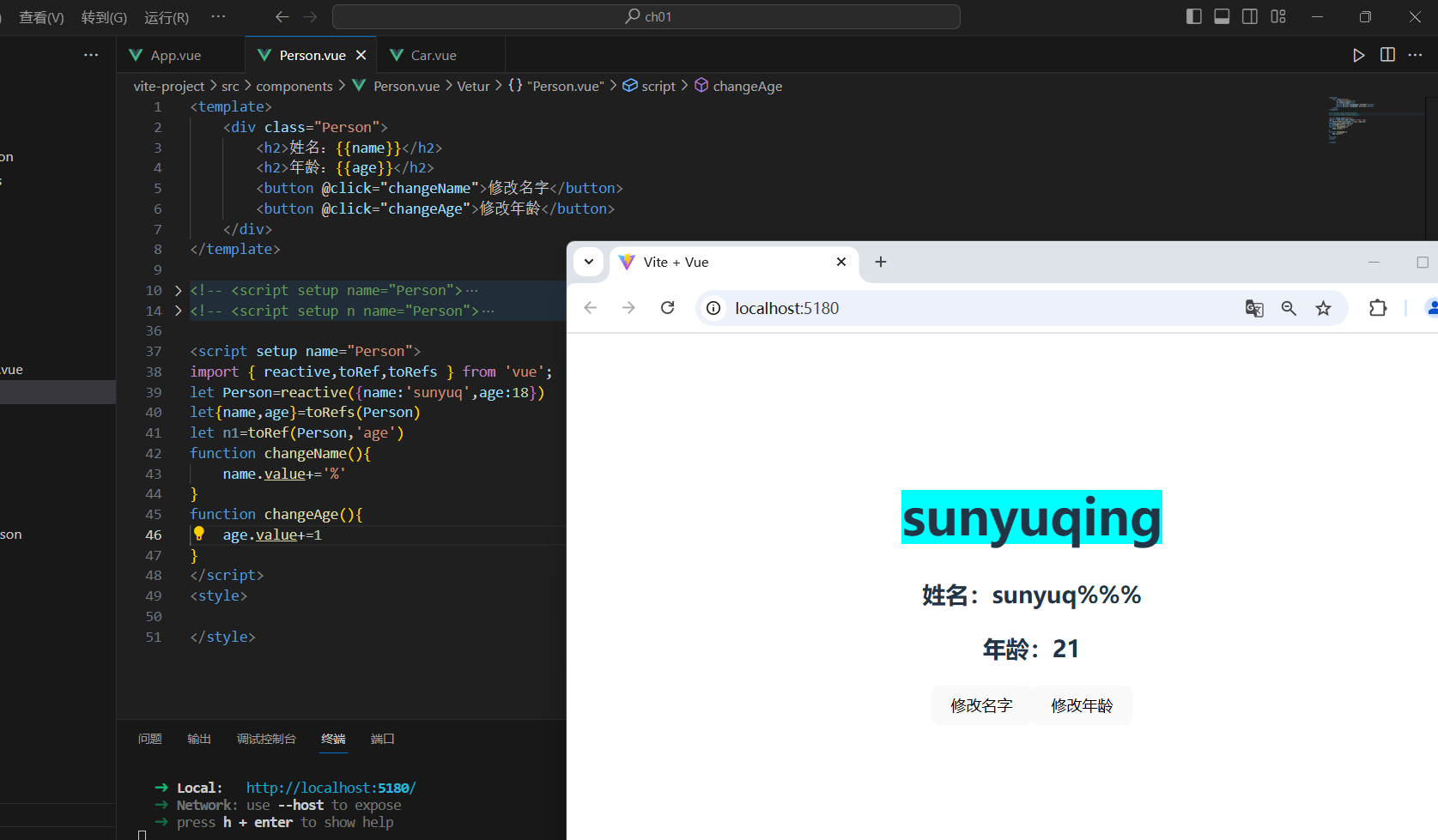Click the zoom magnifier icon in address bar
Image resolution: width=1438 pixels, height=840 pixels.
pos(1289,308)
